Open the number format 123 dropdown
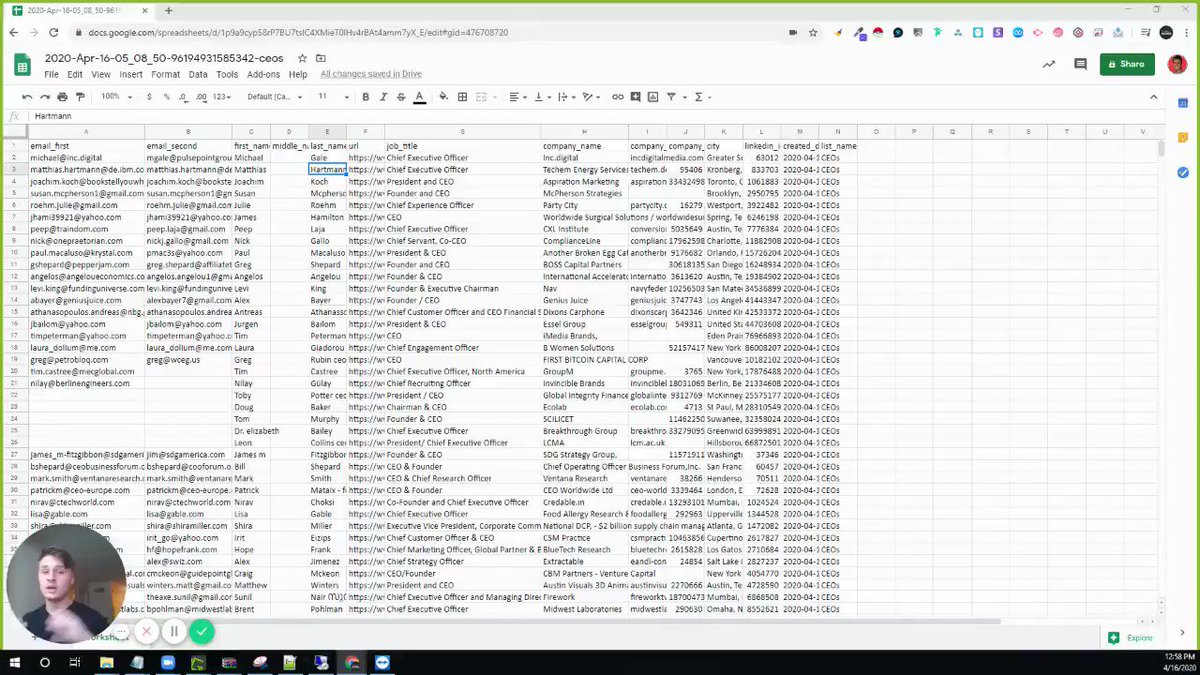This screenshot has height=675, width=1200. (223, 97)
